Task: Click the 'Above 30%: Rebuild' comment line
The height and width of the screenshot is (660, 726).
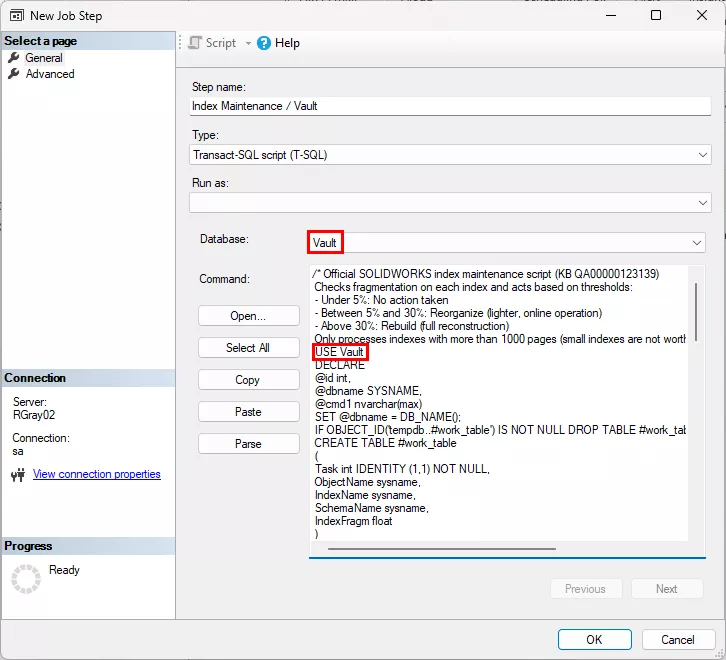Action: [412, 326]
